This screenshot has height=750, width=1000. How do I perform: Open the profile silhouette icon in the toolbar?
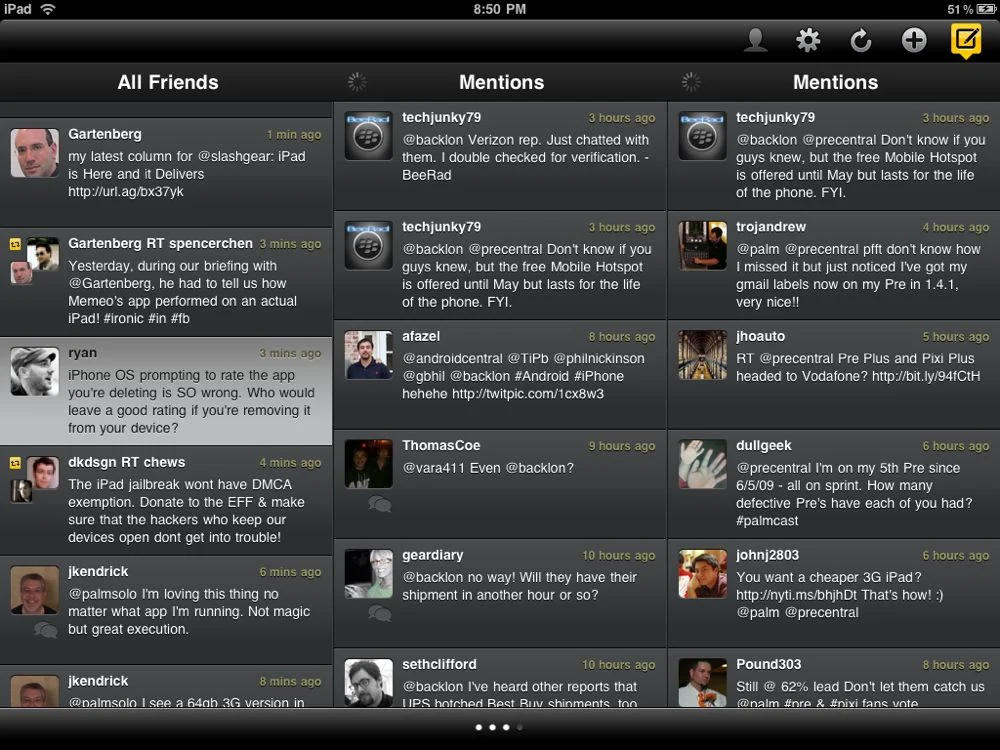756,41
